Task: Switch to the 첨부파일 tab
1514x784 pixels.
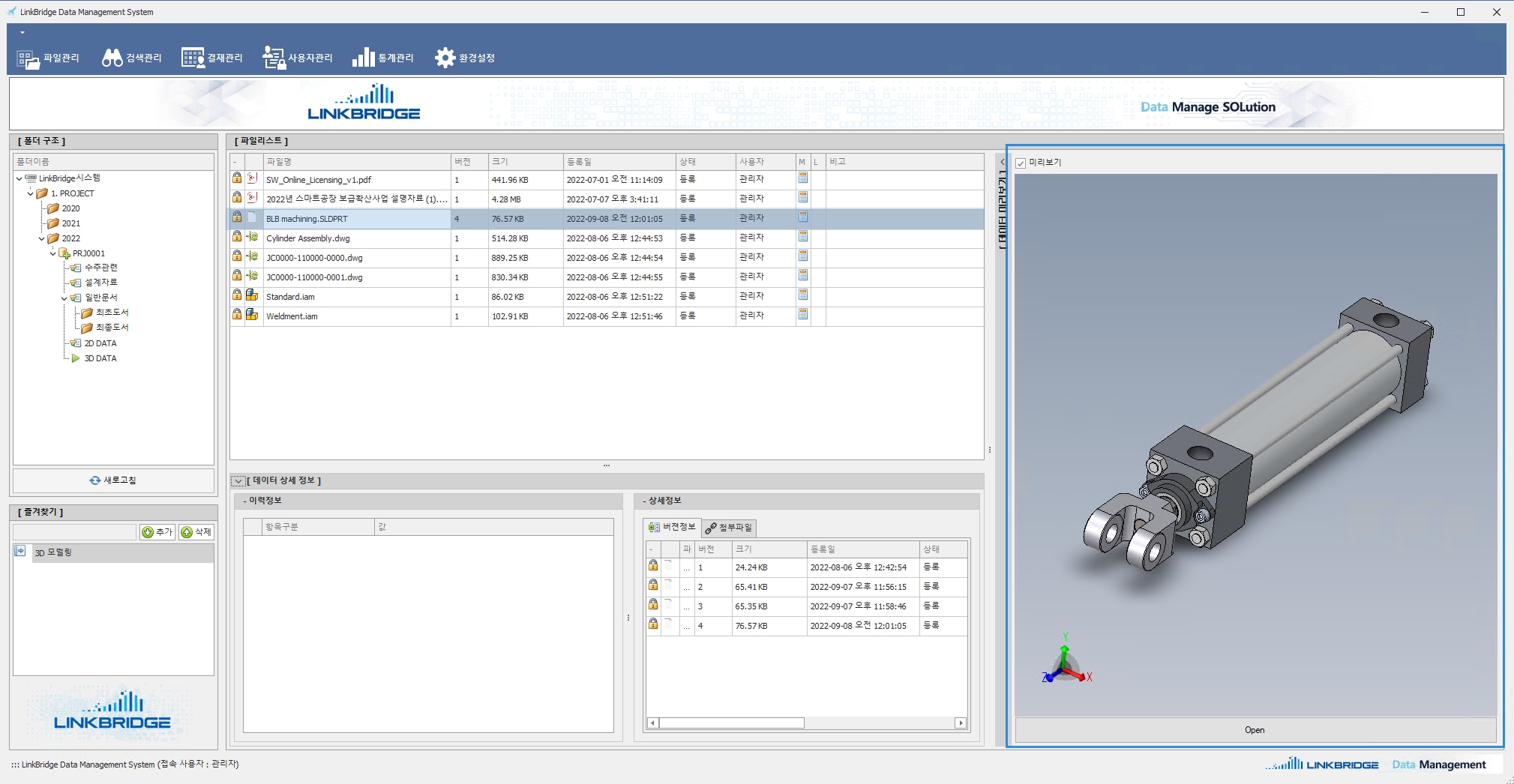Action: (x=729, y=528)
